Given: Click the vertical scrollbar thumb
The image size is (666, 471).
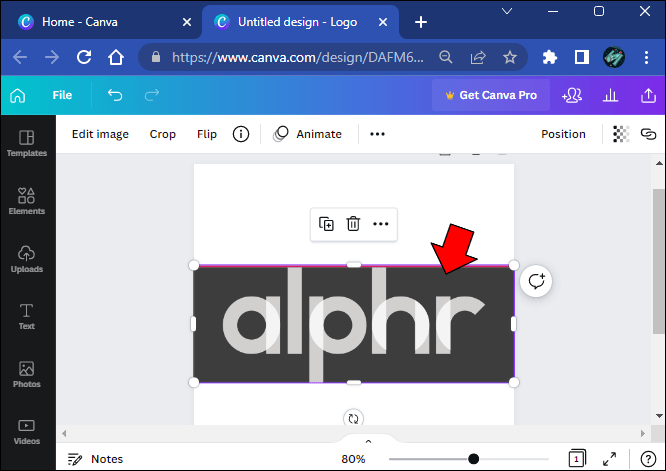Looking at the screenshot, I should tap(659, 261).
